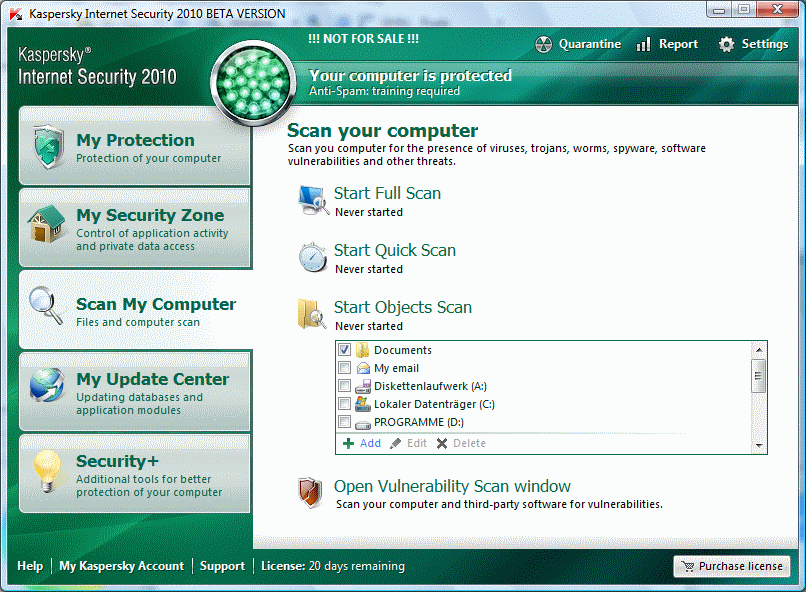Select the Lokaler Datenträger (C:) row text

point(434,404)
